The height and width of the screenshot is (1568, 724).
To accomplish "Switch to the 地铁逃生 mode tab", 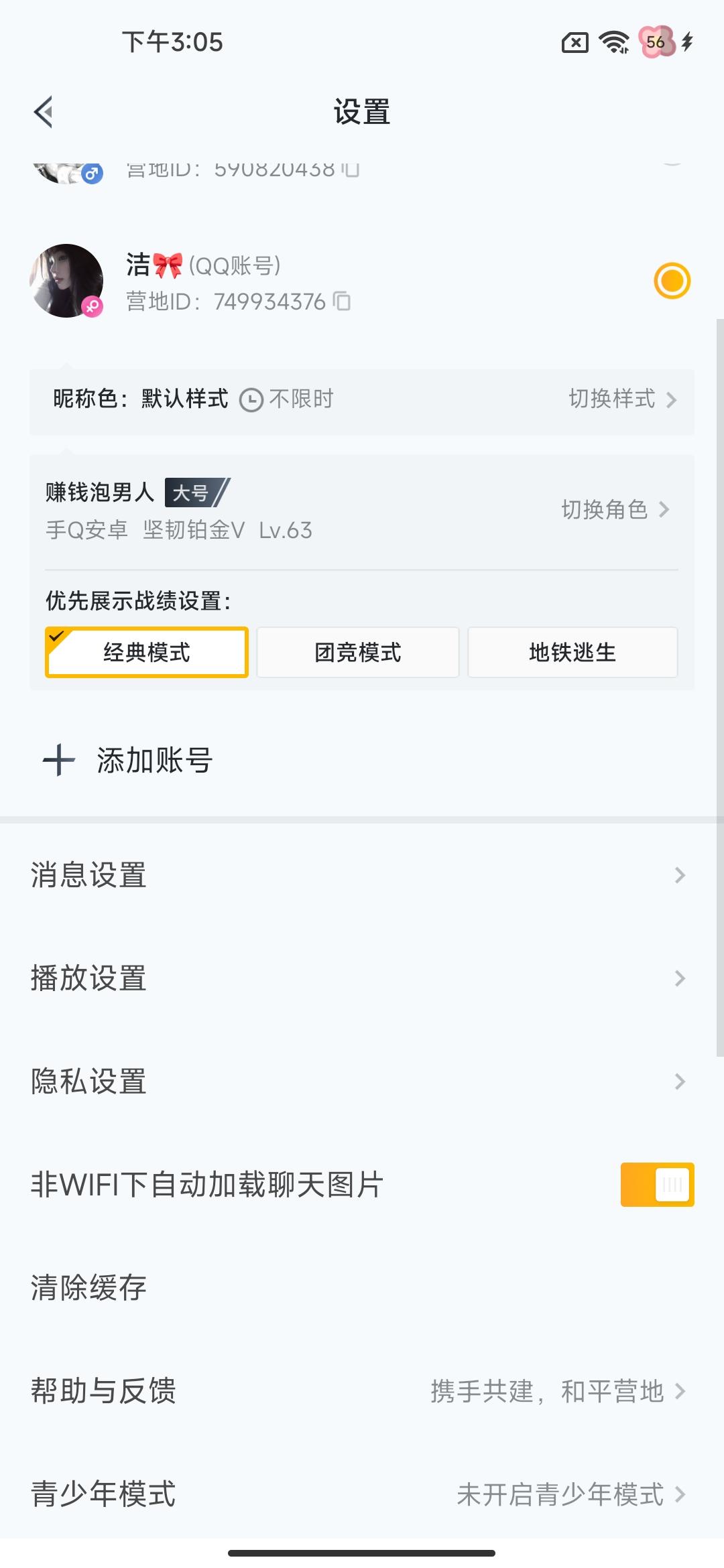I will click(572, 652).
